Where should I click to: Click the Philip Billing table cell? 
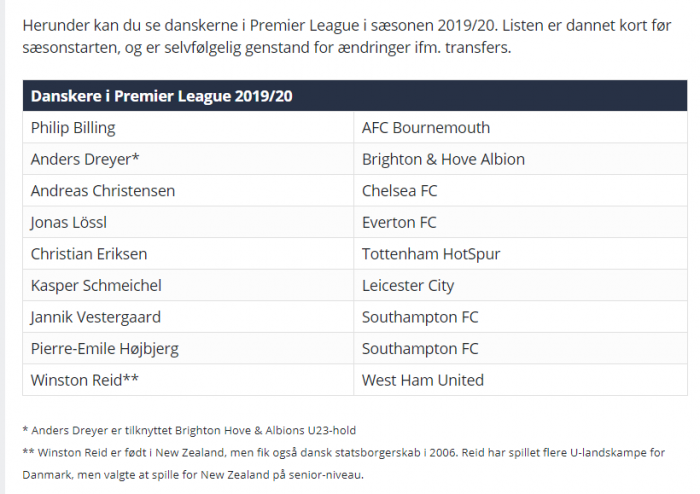(x=188, y=128)
